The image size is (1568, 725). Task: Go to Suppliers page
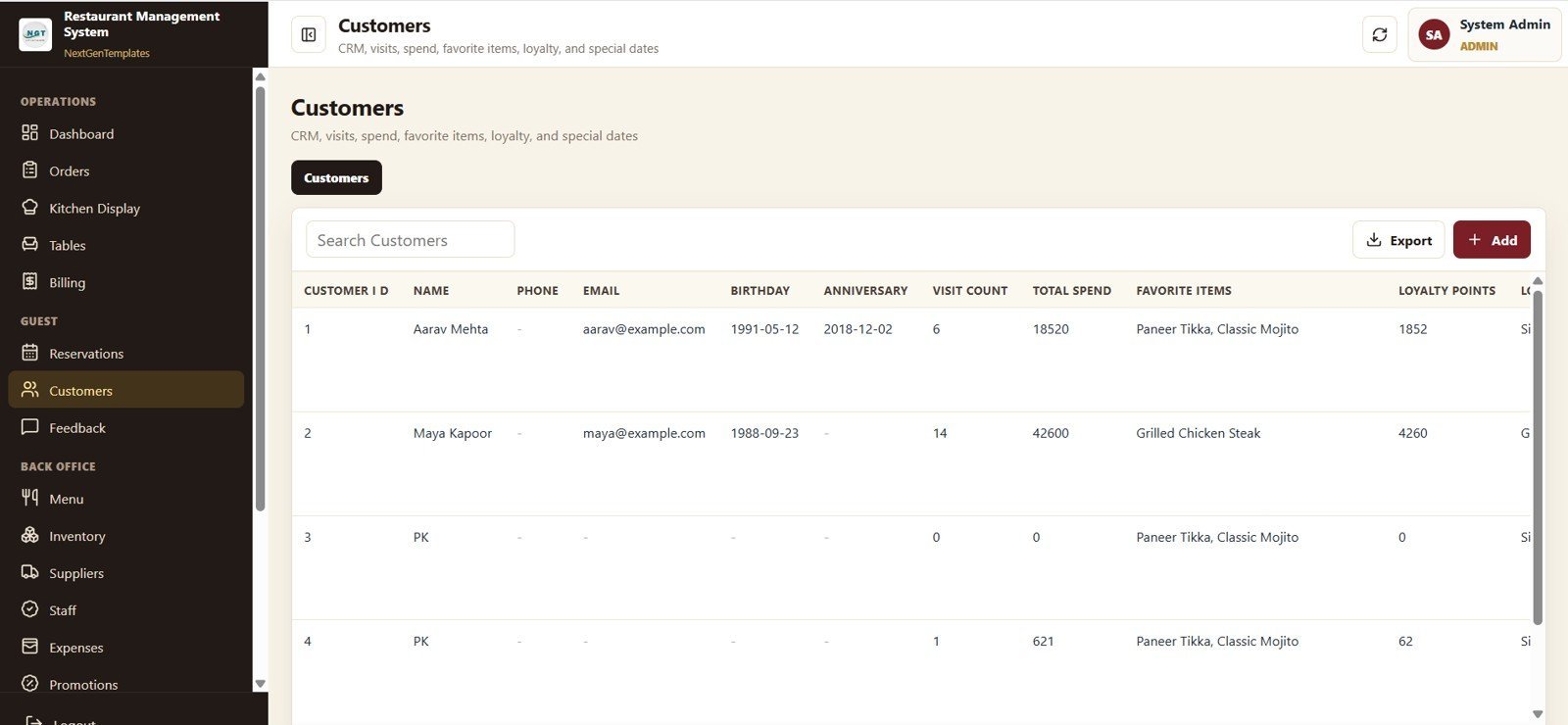(125, 573)
